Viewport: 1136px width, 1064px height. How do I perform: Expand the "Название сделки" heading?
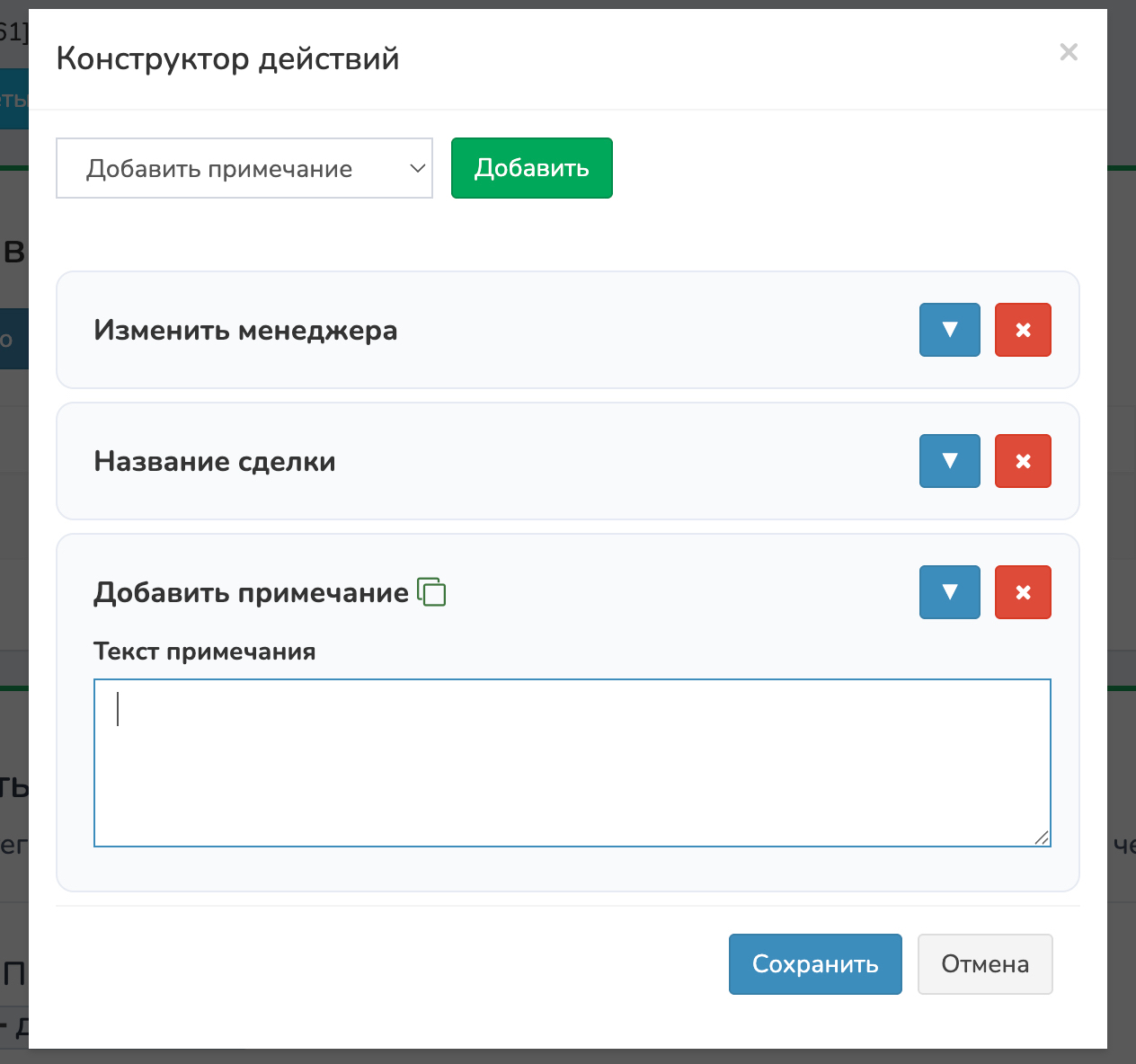tap(215, 461)
